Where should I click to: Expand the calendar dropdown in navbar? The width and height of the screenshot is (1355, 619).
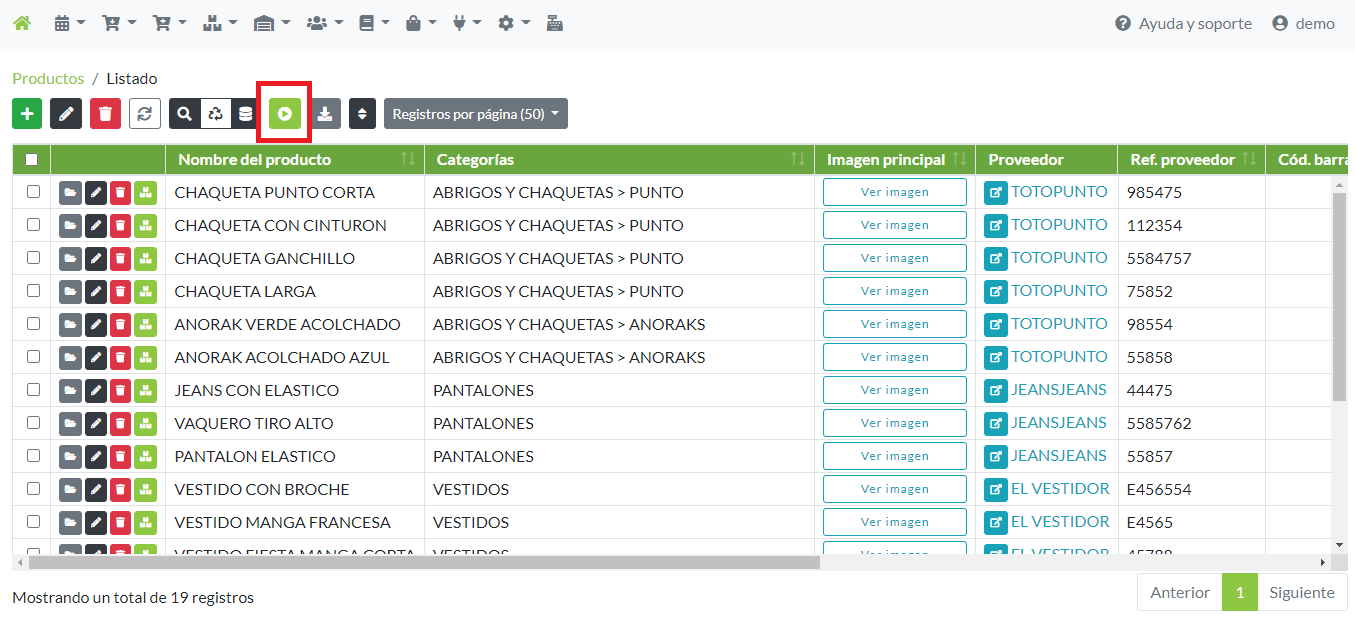click(69, 23)
